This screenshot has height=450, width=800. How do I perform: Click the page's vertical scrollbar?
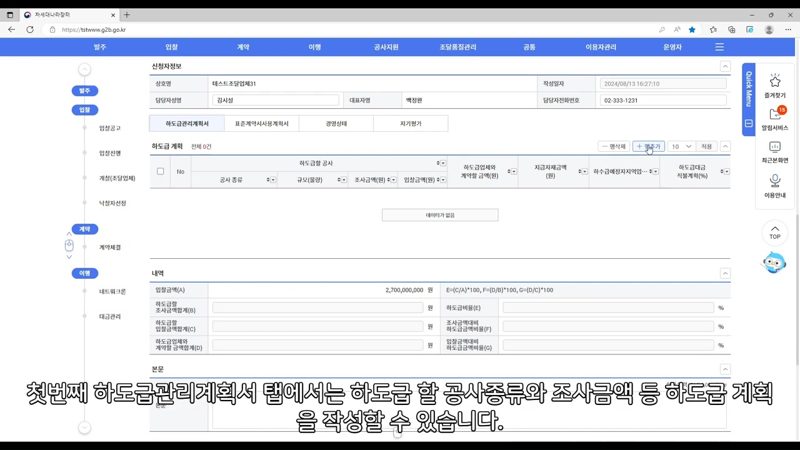(797, 290)
